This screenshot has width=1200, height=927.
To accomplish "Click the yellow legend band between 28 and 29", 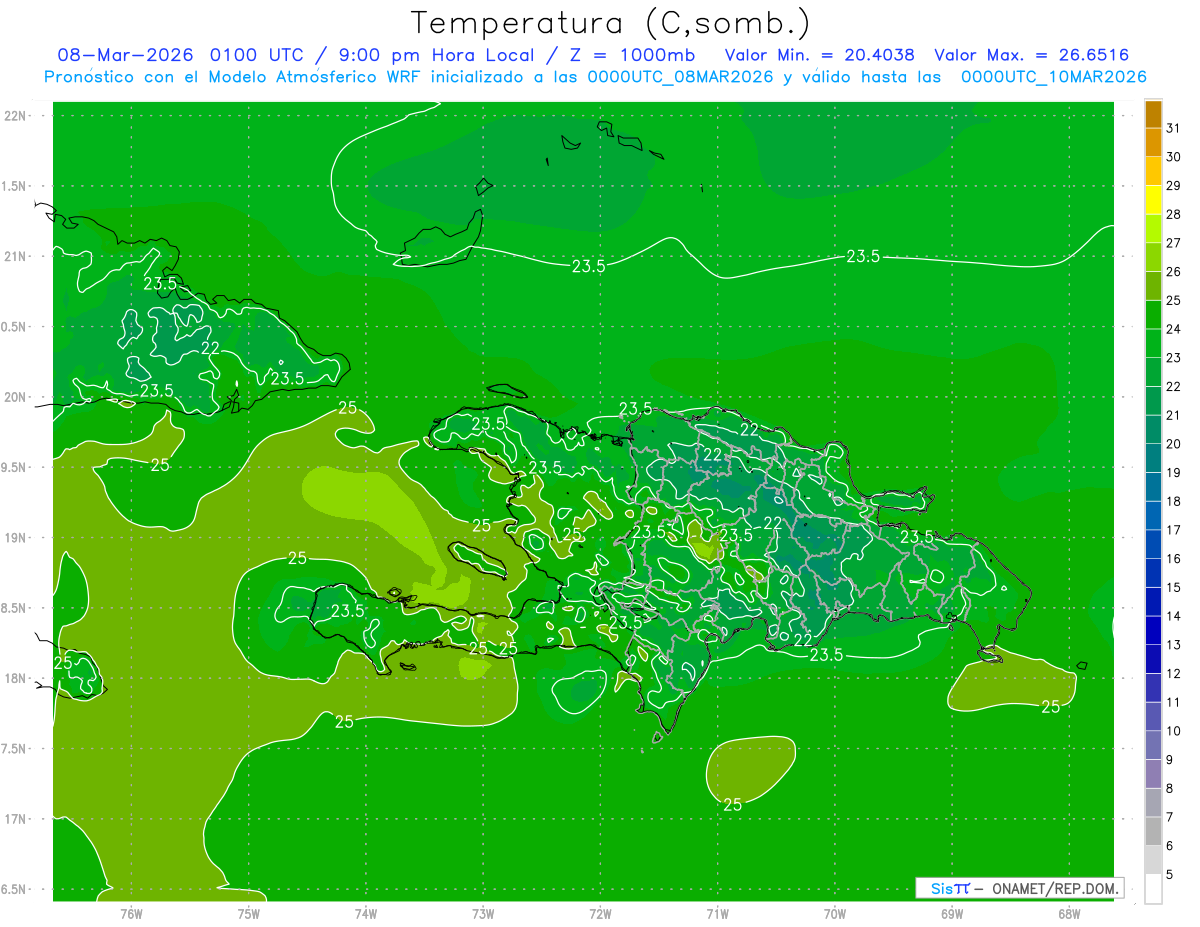I will tap(1153, 200).
